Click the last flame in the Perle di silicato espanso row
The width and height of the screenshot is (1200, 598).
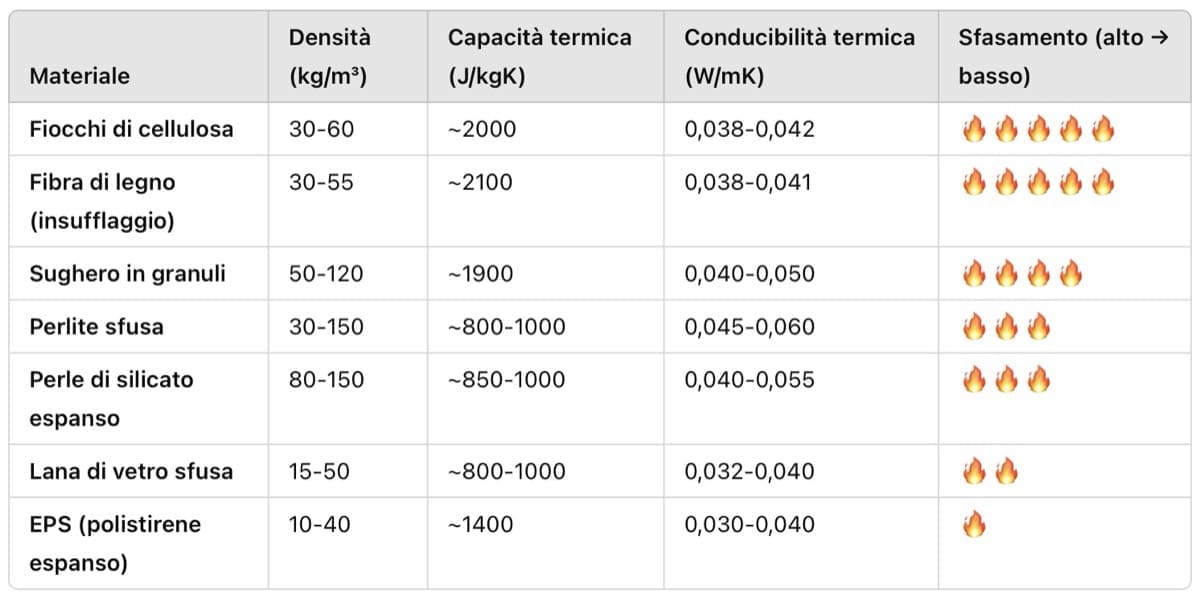[1038, 380]
